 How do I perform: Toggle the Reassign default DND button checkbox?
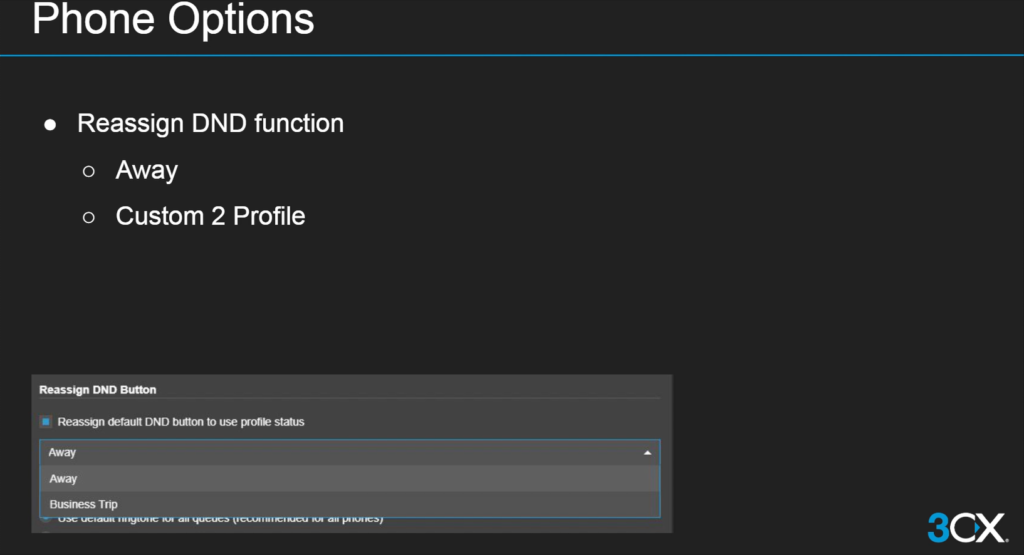pos(46,422)
